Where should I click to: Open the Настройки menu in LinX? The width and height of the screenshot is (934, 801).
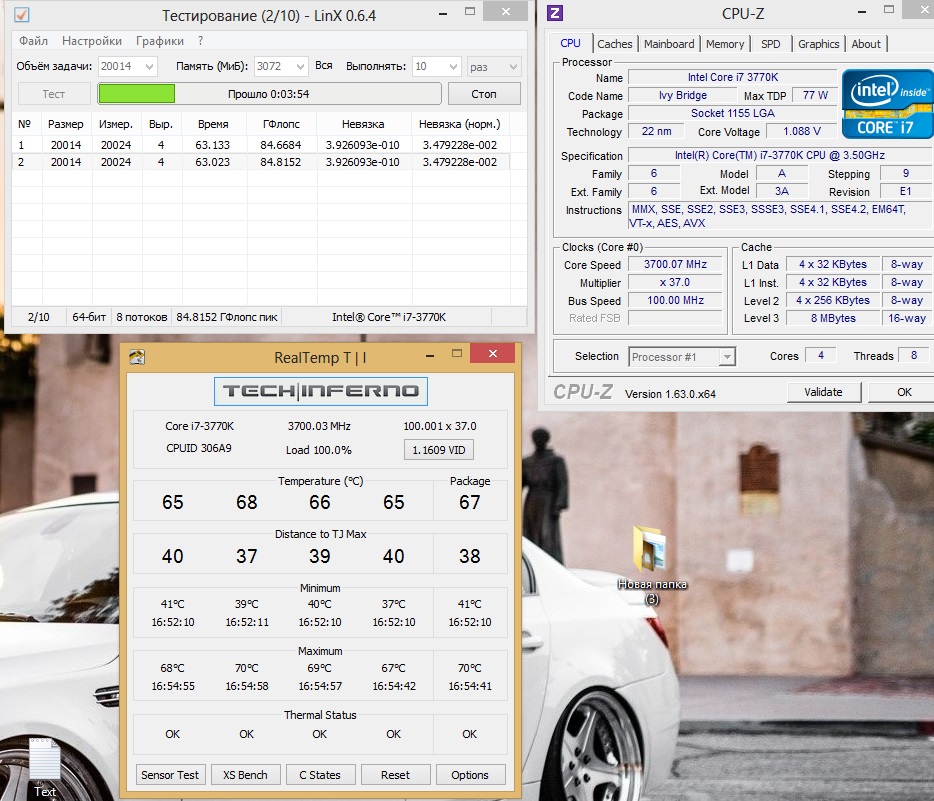click(92, 41)
